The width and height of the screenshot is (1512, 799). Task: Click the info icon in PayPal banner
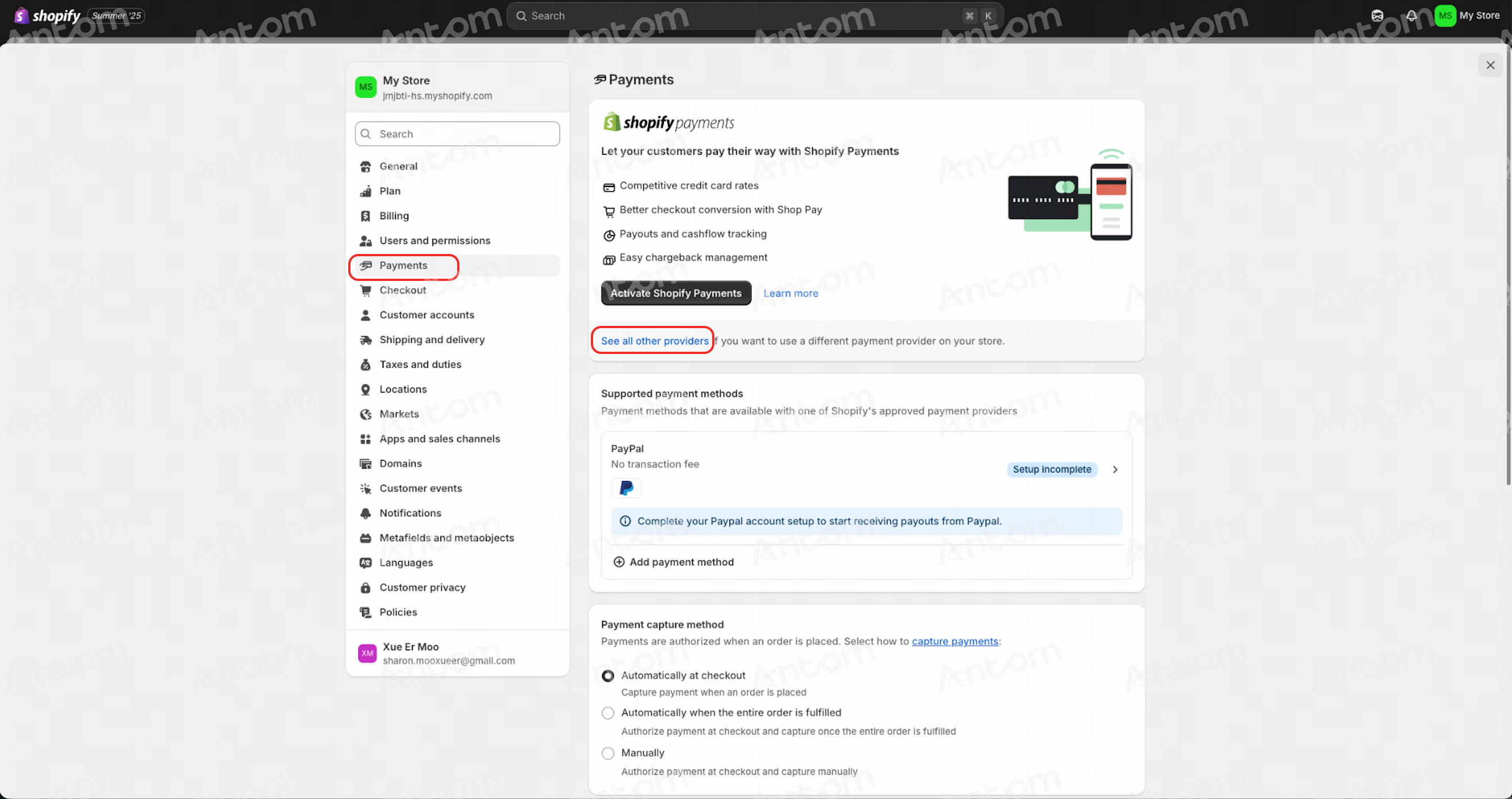[x=625, y=521]
